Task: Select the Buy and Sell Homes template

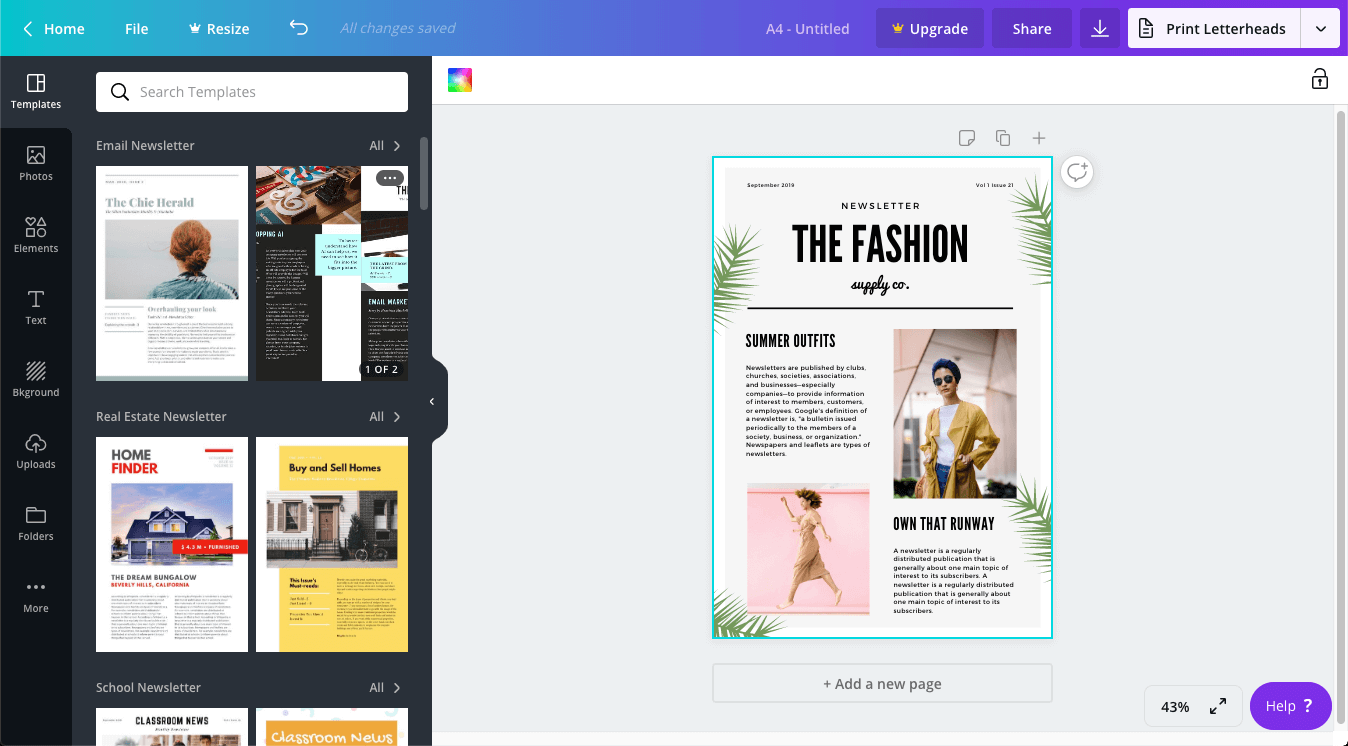Action: pos(332,544)
